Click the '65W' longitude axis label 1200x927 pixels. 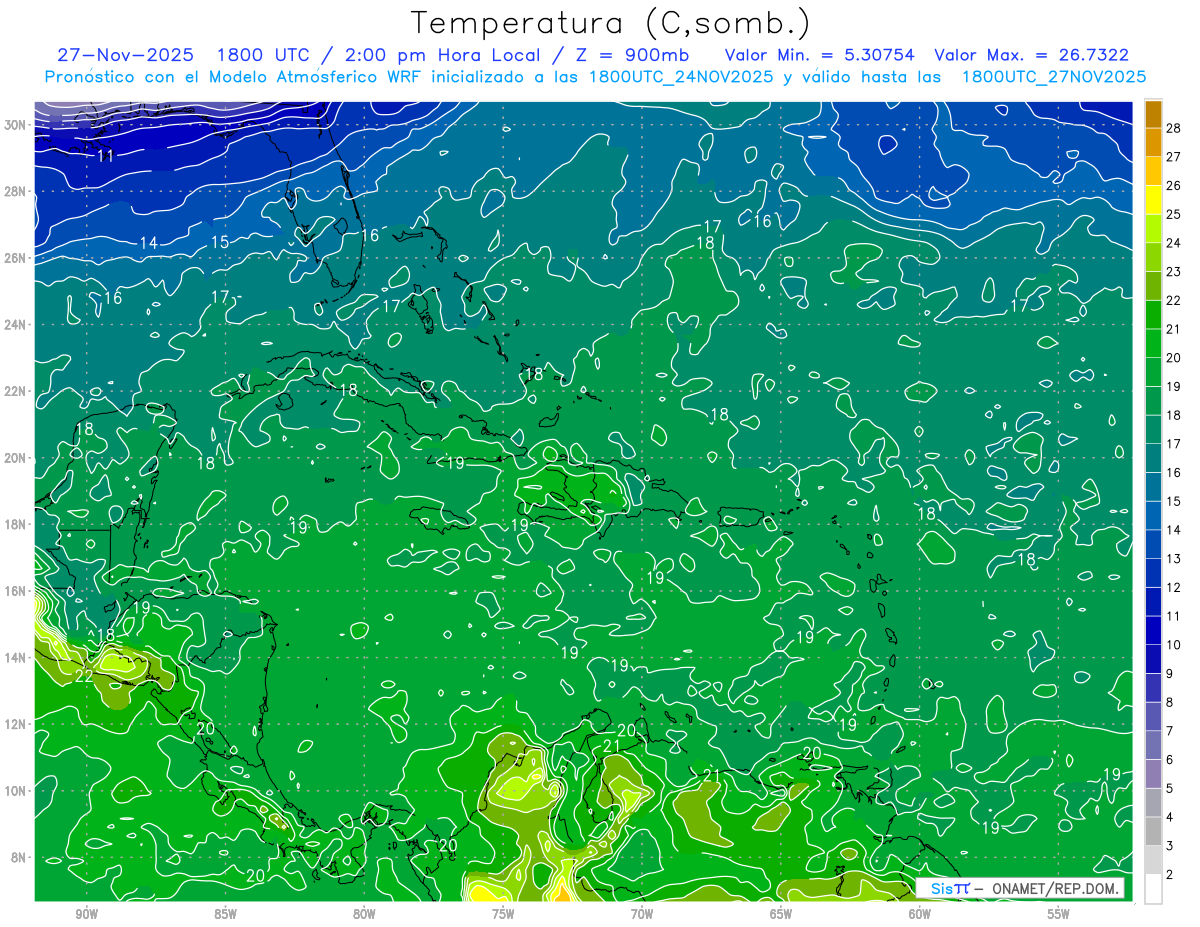tap(781, 914)
